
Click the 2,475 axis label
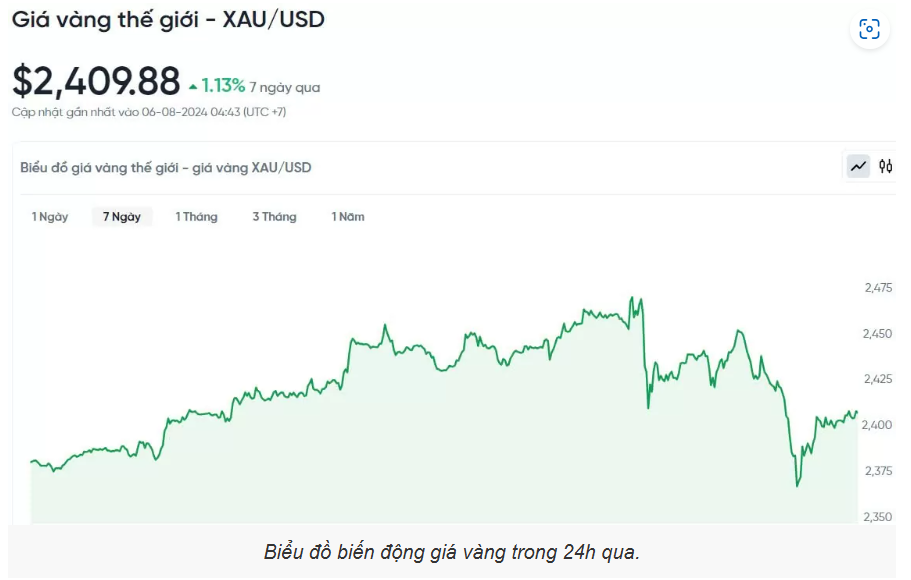(x=878, y=288)
